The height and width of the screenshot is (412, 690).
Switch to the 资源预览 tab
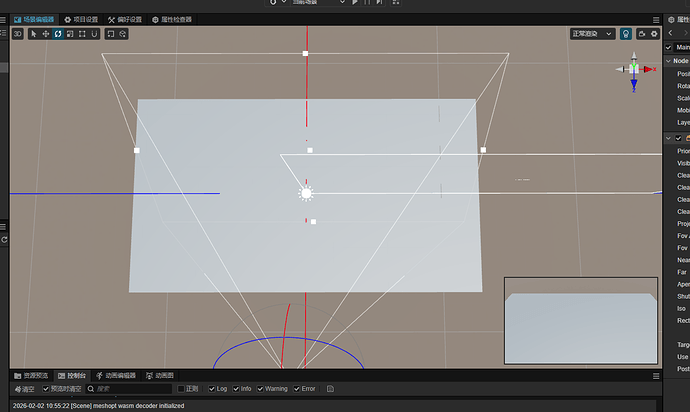(x=31, y=375)
